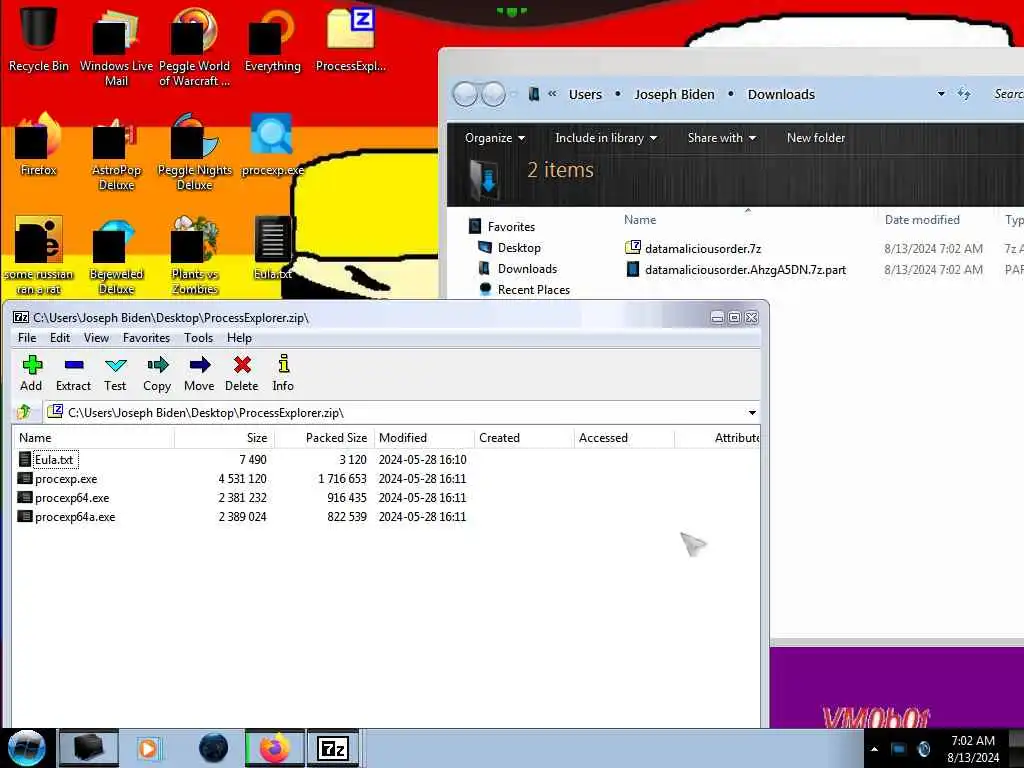
Task: Open the Help menu in 7-Zip
Action: pos(239,338)
